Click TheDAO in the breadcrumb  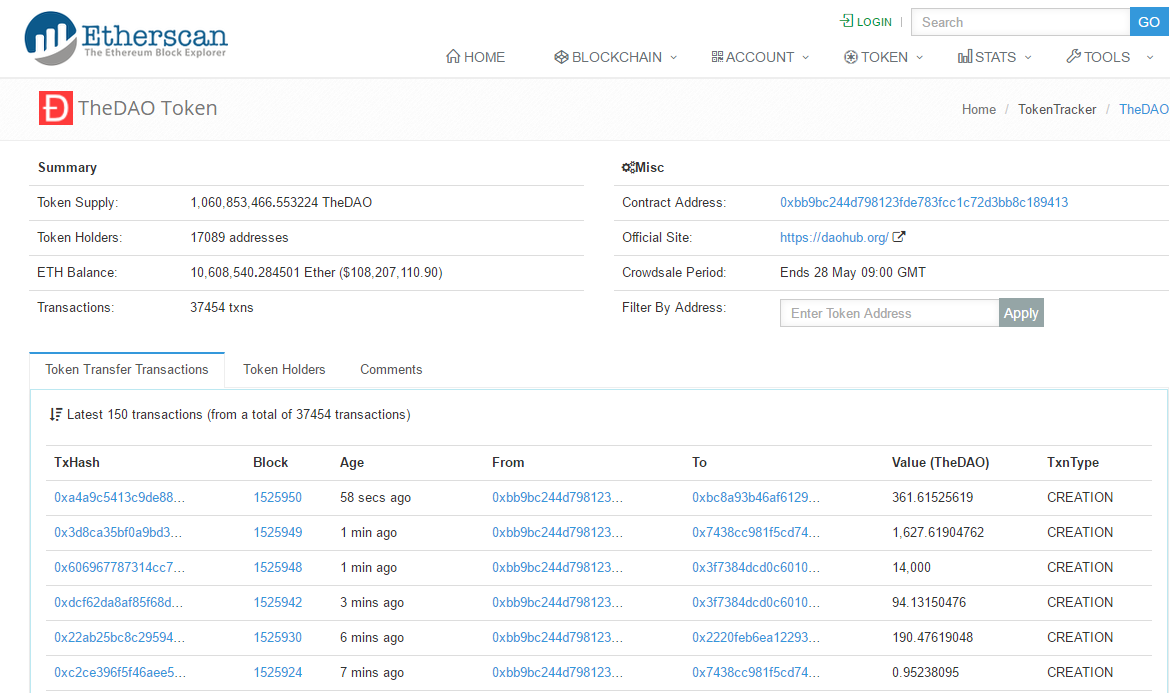(x=1144, y=110)
